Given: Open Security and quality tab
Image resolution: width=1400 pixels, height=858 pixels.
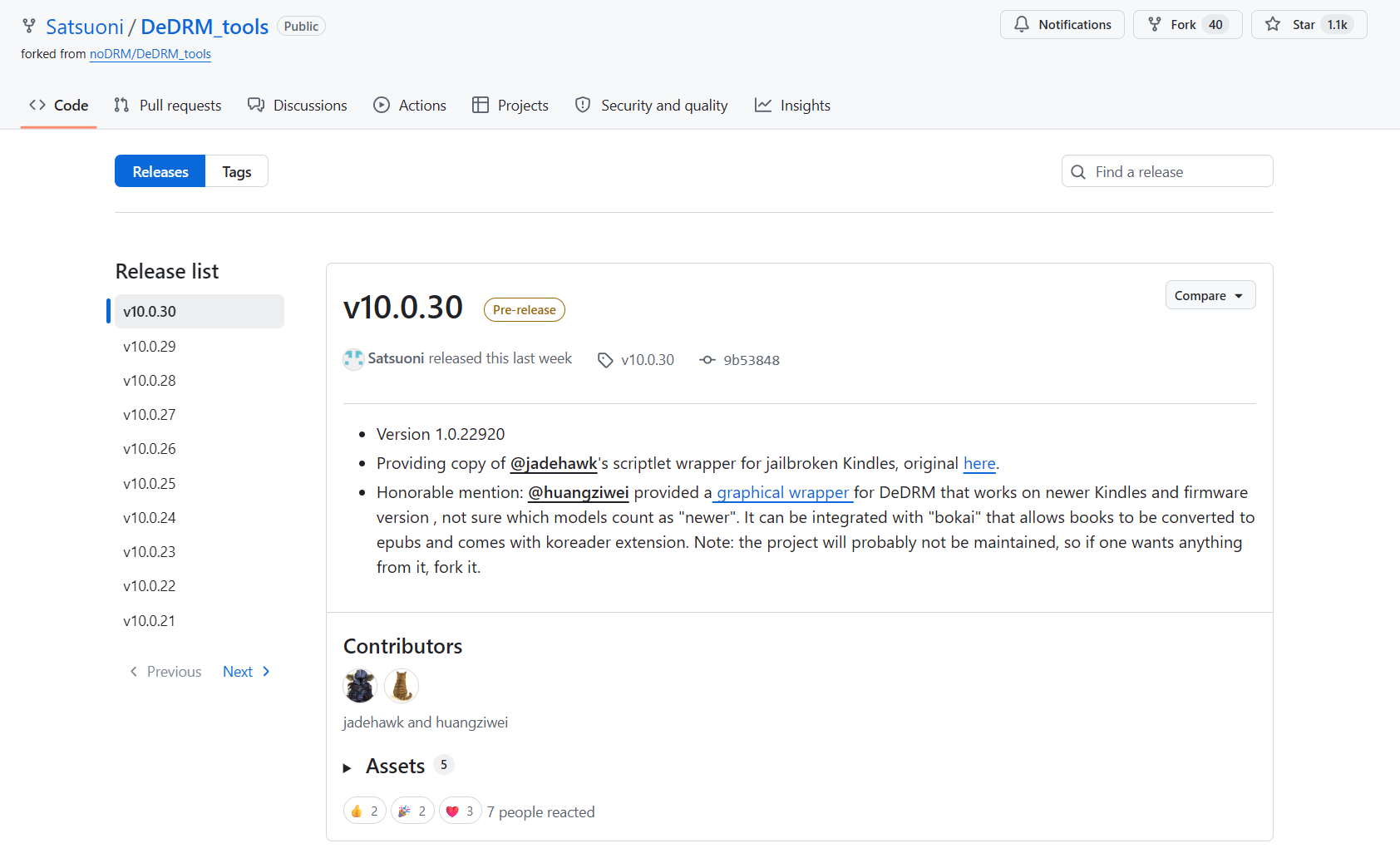Looking at the screenshot, I should coord(652,106).
